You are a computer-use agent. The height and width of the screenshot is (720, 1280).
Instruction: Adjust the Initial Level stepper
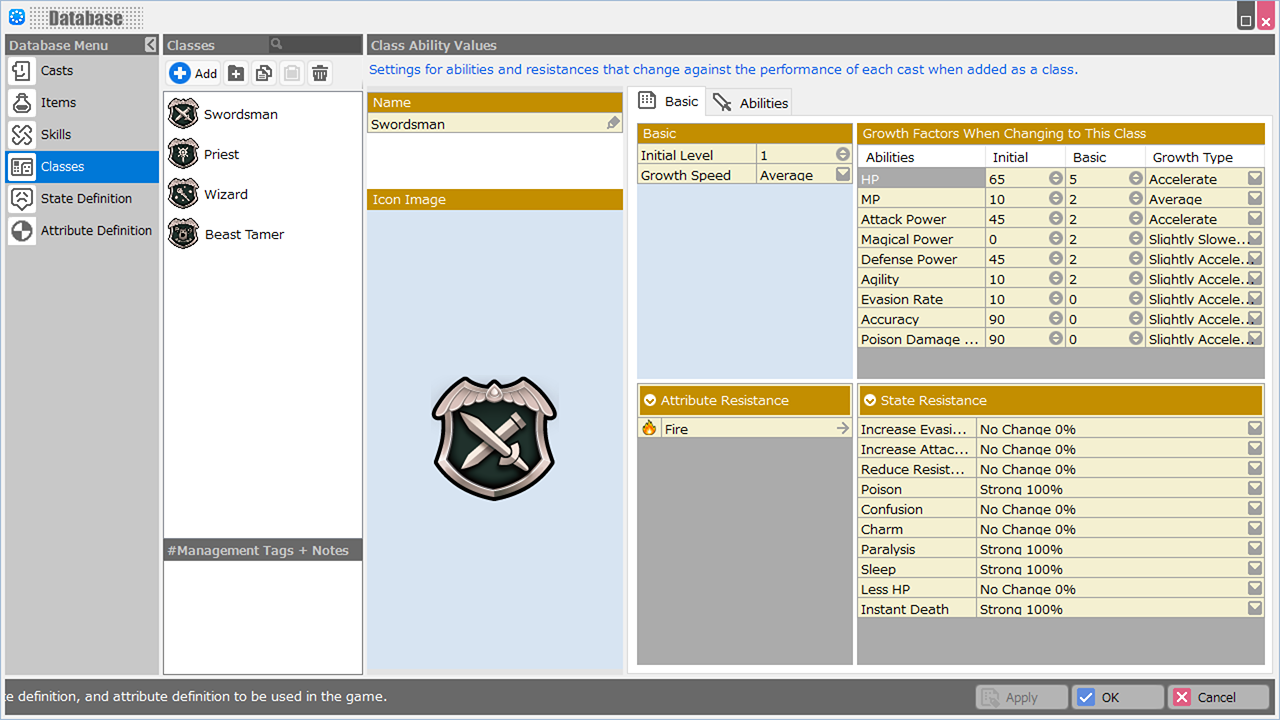842,155
